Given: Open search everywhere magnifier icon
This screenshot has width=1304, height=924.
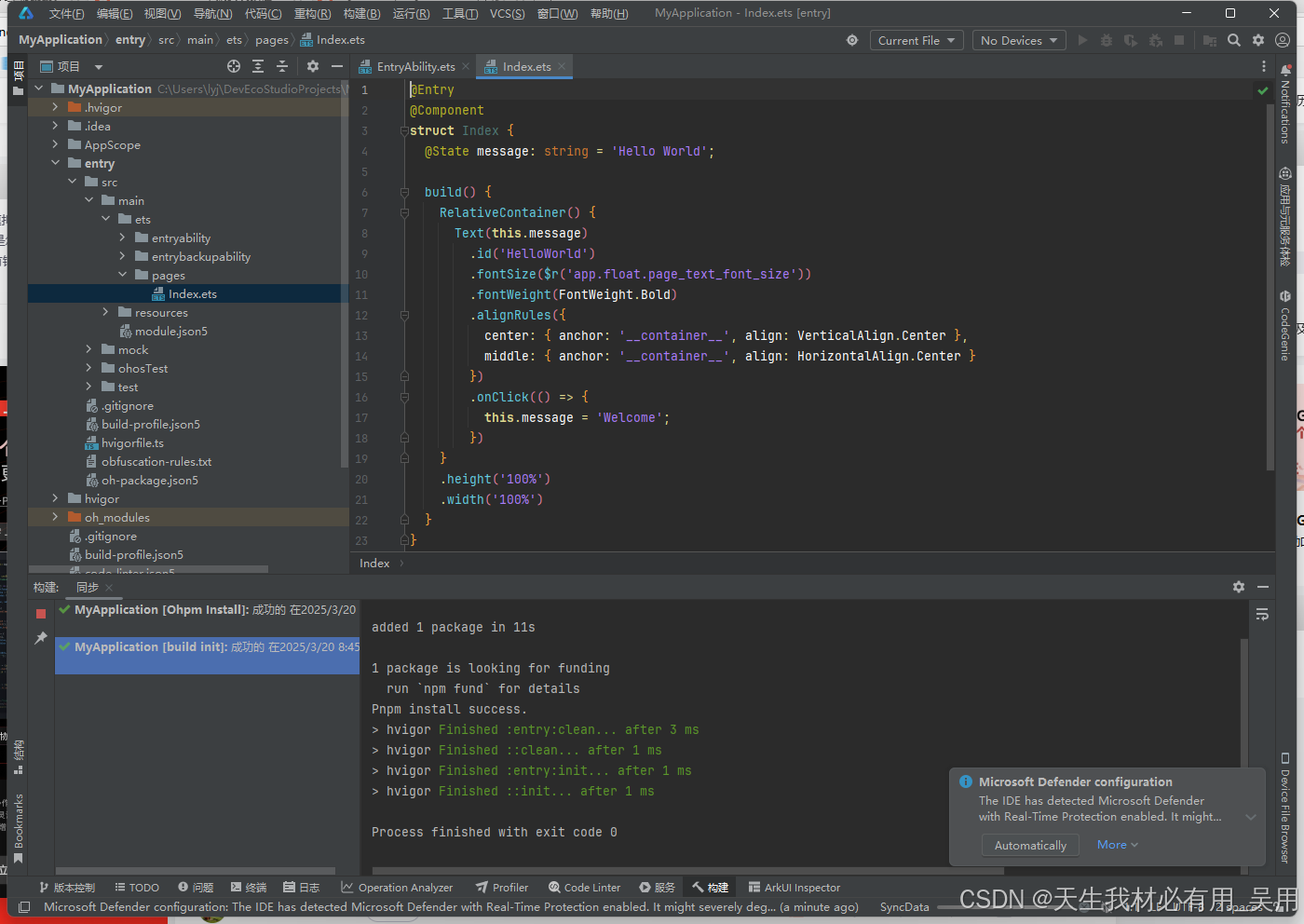Looking at the screenshot, I should (x=1234, y=40).
